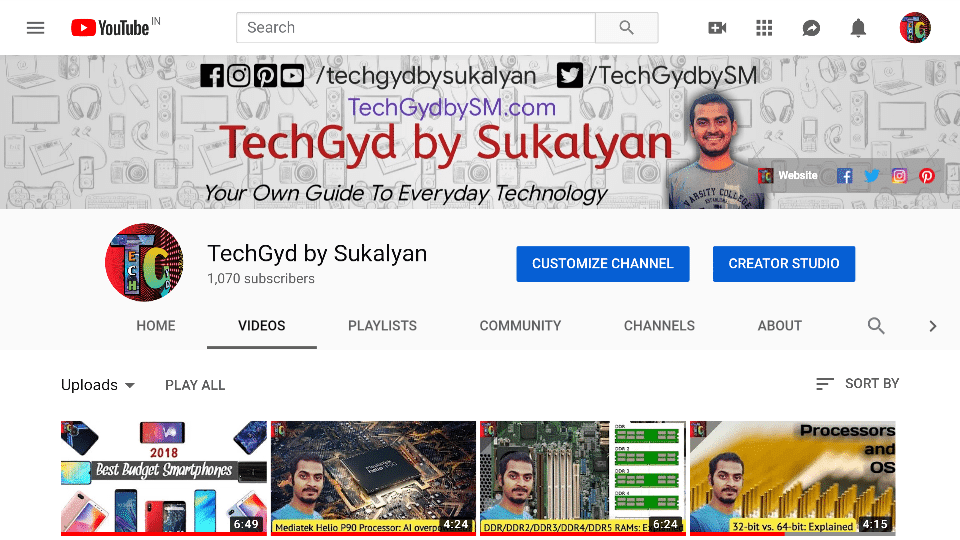
Task: Open the ABOUT tab
Action: (779, 326)
